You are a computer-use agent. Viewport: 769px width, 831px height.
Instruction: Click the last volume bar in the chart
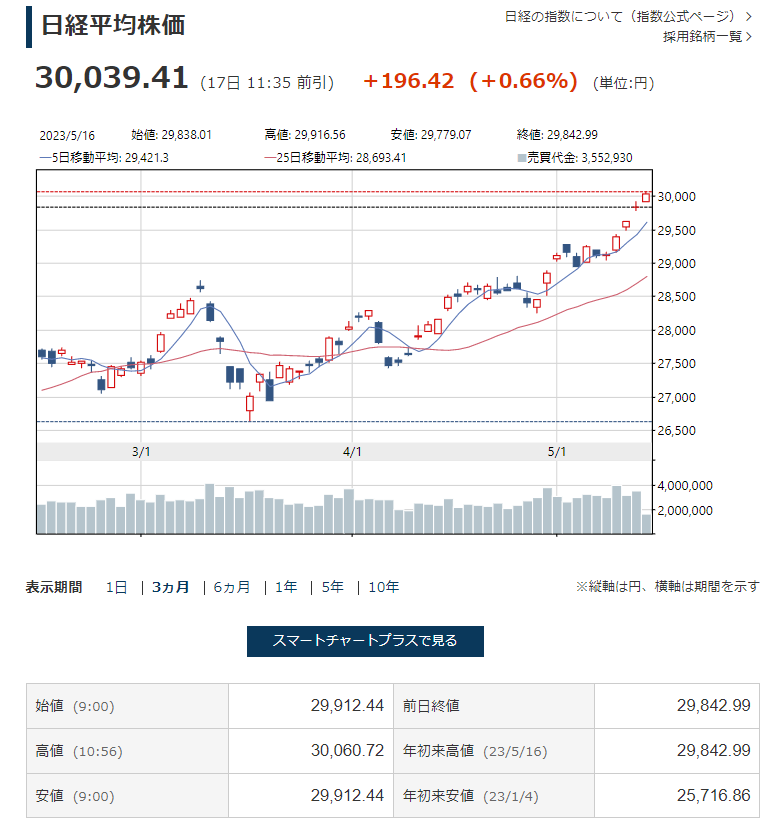point(647,524)
